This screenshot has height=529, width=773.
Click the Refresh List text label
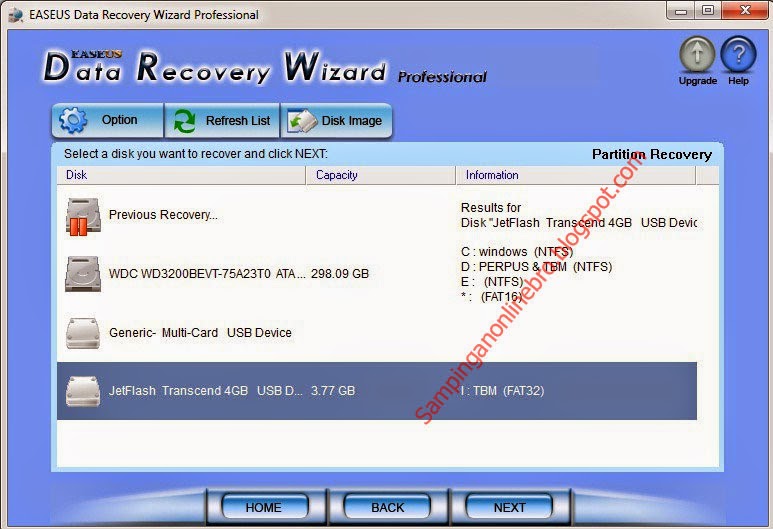click(238, 121)
